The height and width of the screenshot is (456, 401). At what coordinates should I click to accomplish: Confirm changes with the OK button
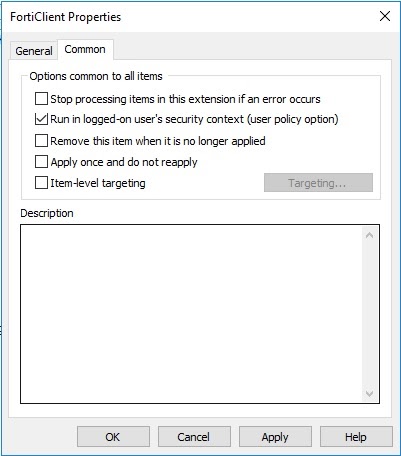pyautogui.click(x=113, y=437)
